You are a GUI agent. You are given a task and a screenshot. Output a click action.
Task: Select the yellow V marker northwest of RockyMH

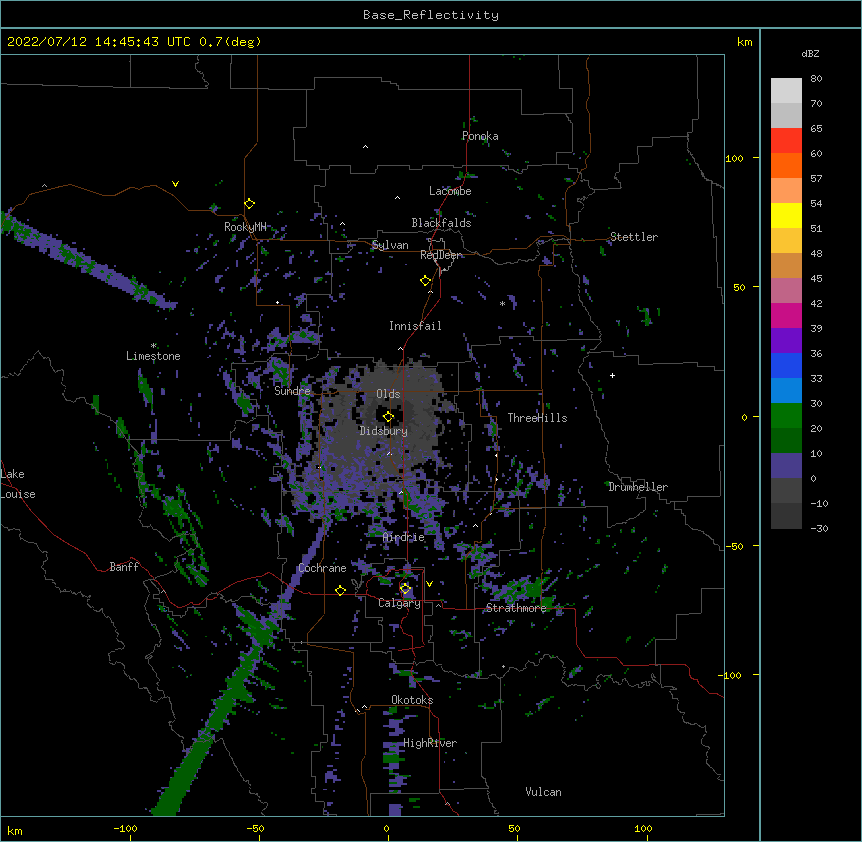click(x=175, y=184)
